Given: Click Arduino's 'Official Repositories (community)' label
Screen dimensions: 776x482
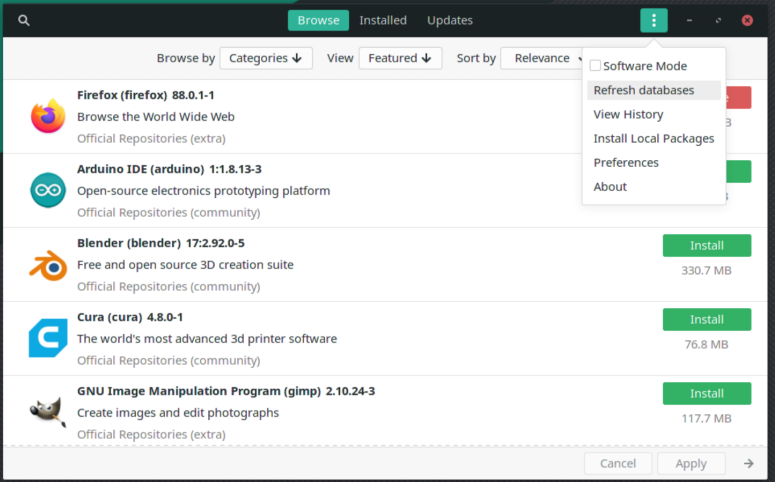Looking at the screenshot, I should (x=168, y=213).
